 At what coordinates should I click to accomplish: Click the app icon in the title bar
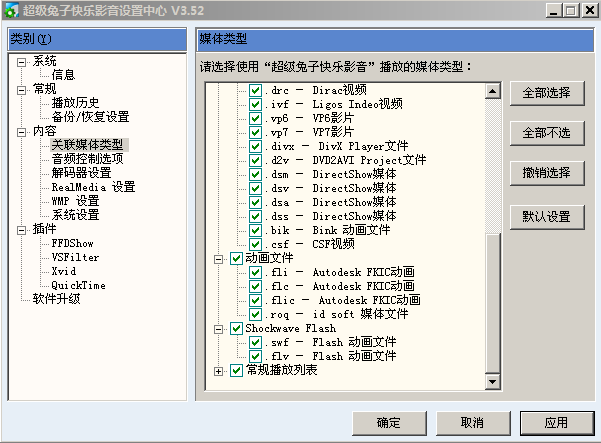[x=10, y=10]
